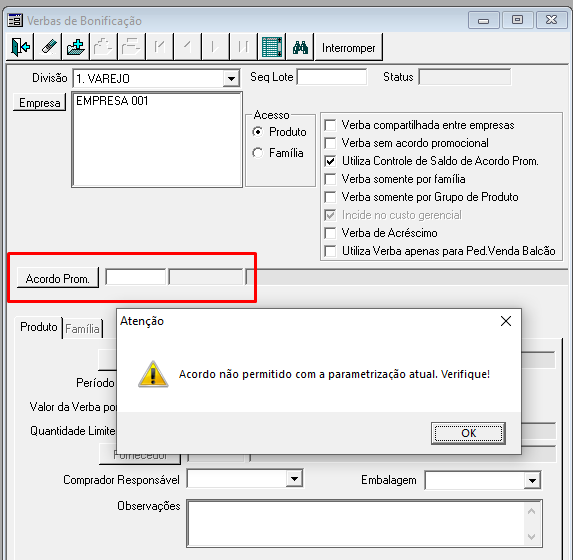Open the Comprador Responsável dropdown
573x560 pixels.
[294, 479]
